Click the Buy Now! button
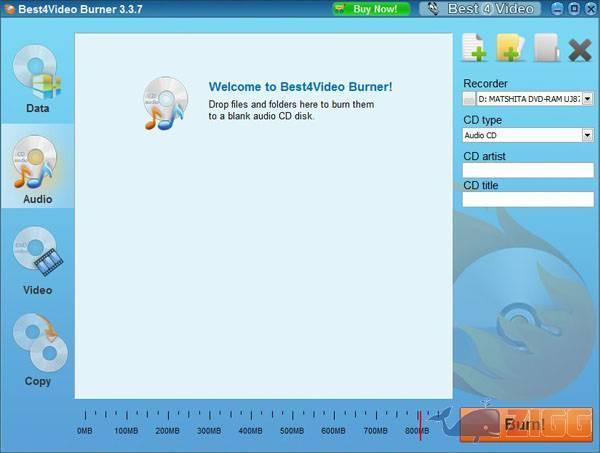This screenshot has width=600, height=453. tap(371, 9)
